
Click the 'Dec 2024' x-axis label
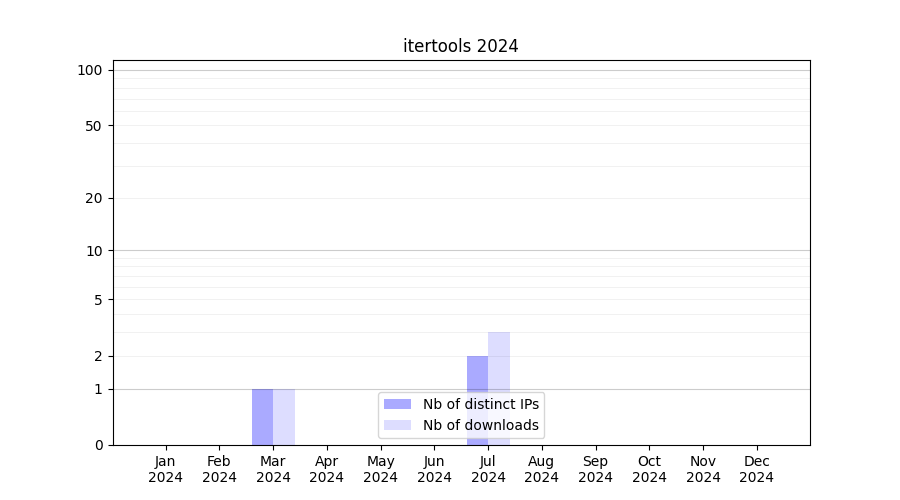pyautogui.click(x=756, y=469)
